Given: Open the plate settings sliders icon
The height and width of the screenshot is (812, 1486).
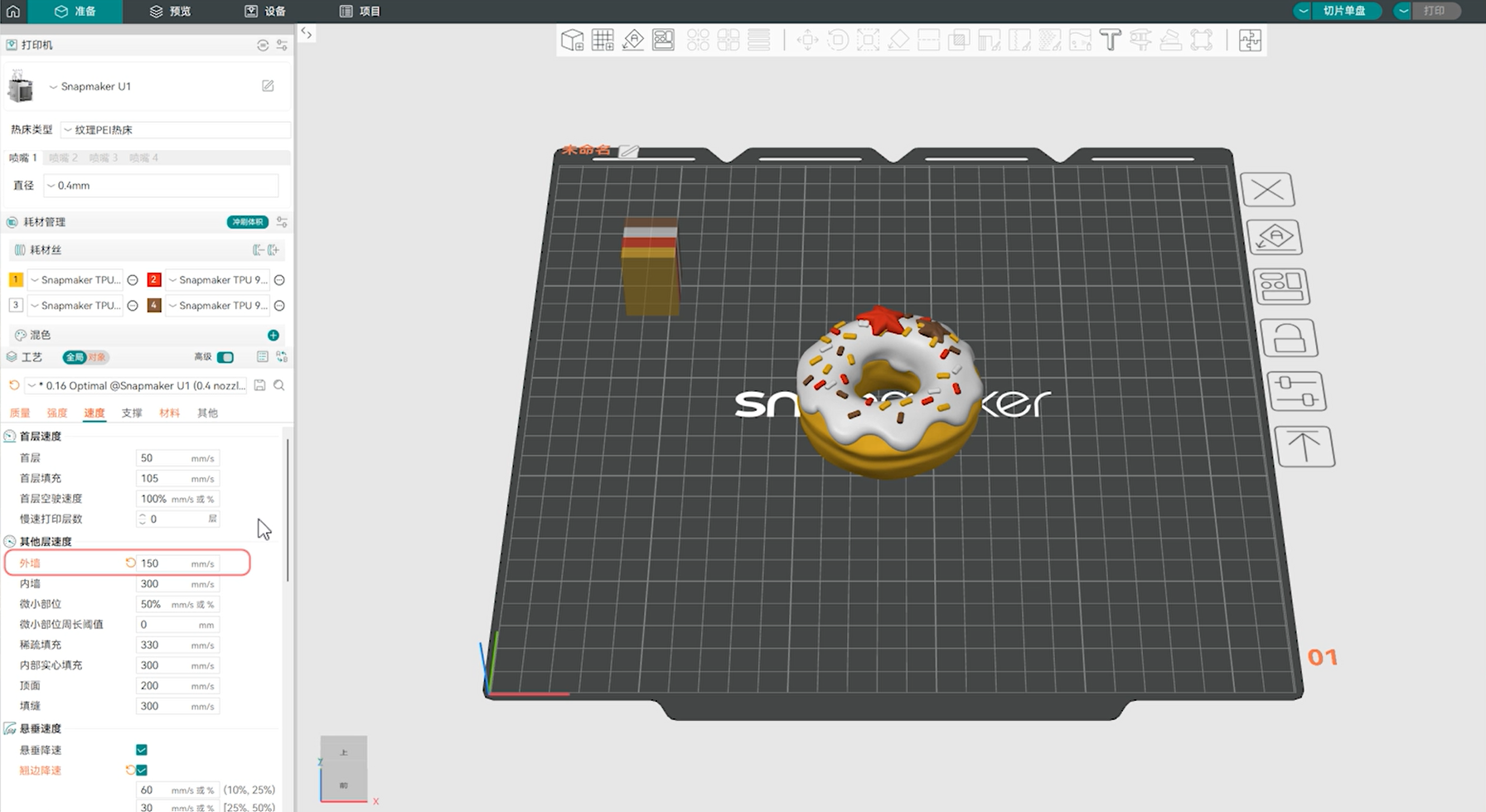Looking at the screenshot, I should pos(1297,391).
